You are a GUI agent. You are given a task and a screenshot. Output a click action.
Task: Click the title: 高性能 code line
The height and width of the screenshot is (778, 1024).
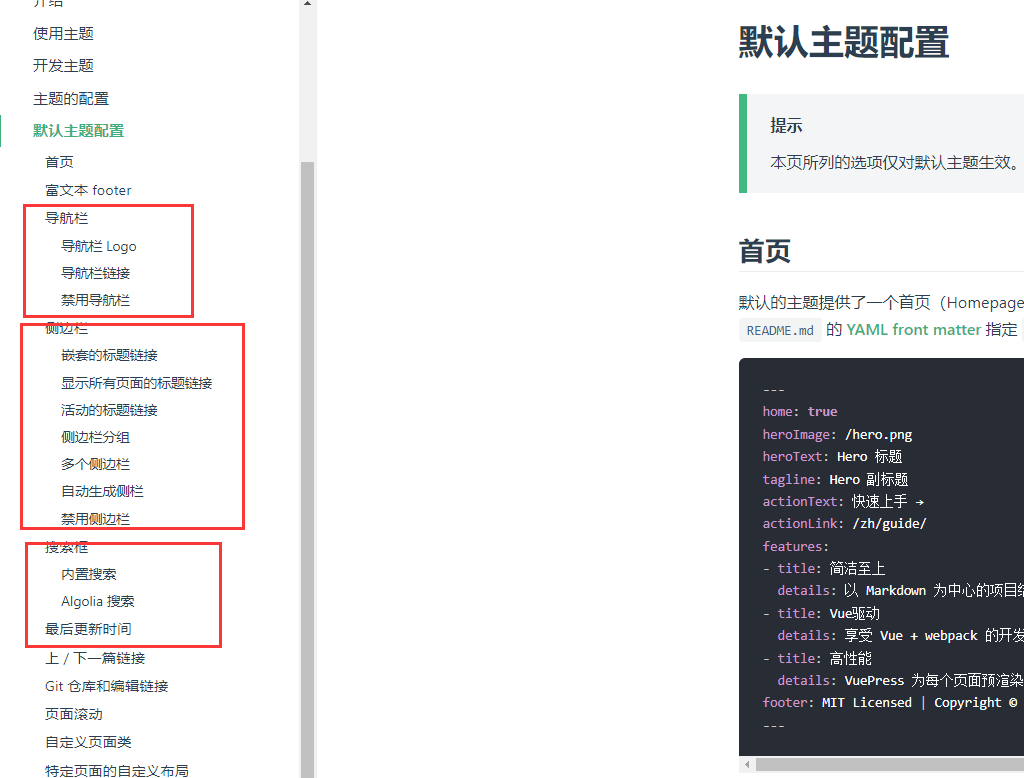[817, 658]
